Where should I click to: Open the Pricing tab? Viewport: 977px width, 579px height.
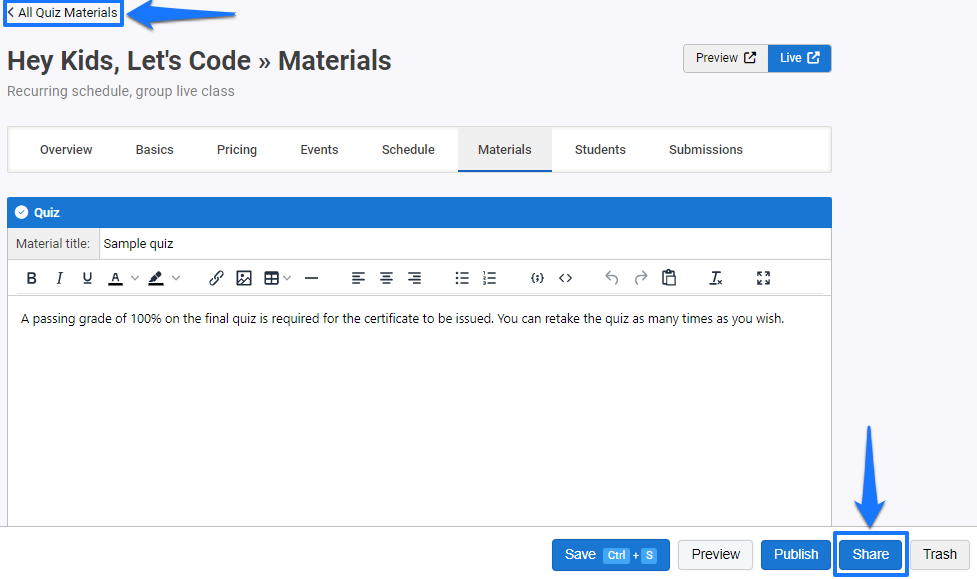236,149
